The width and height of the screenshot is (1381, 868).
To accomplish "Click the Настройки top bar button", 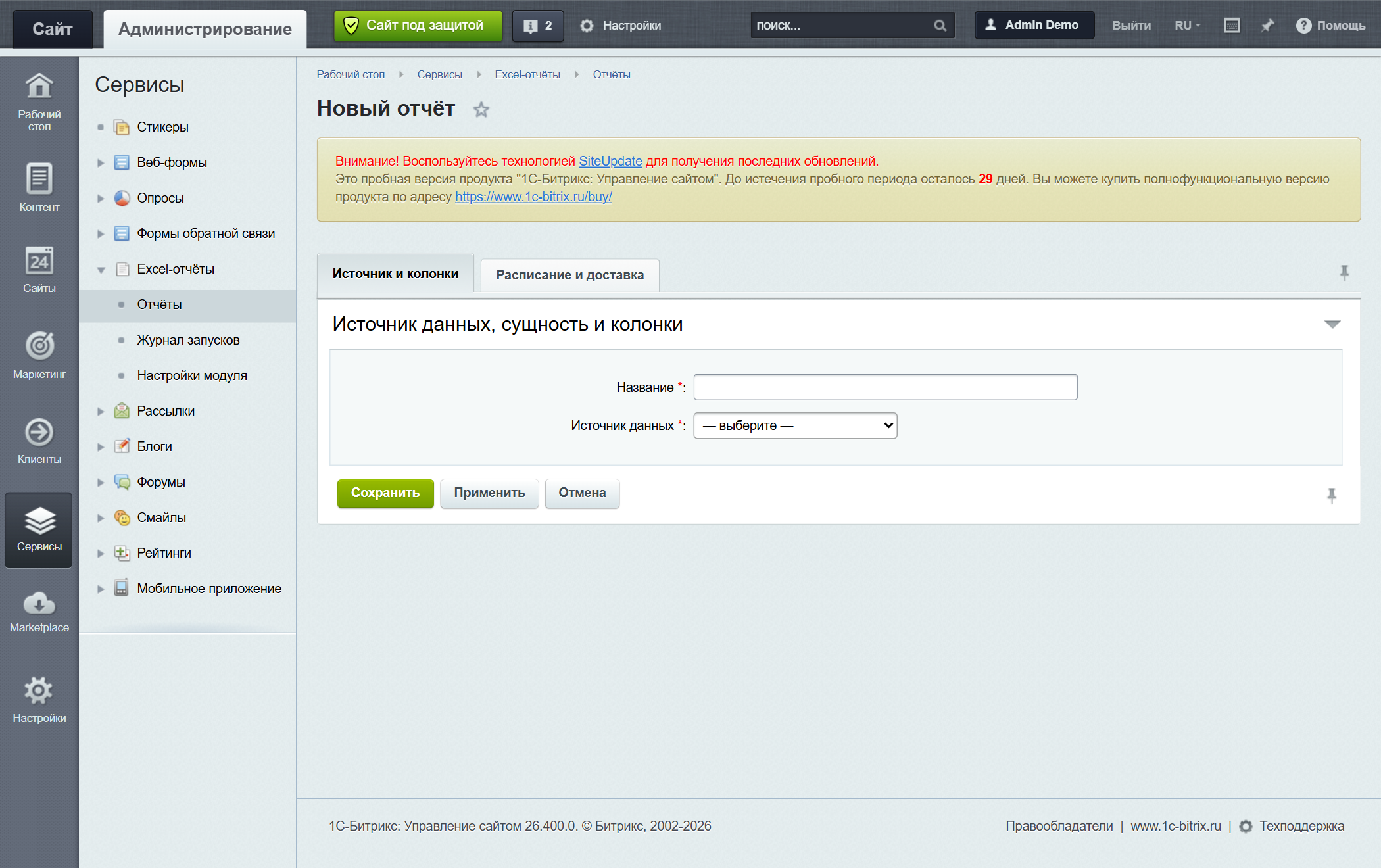I will tap(620, 26).
